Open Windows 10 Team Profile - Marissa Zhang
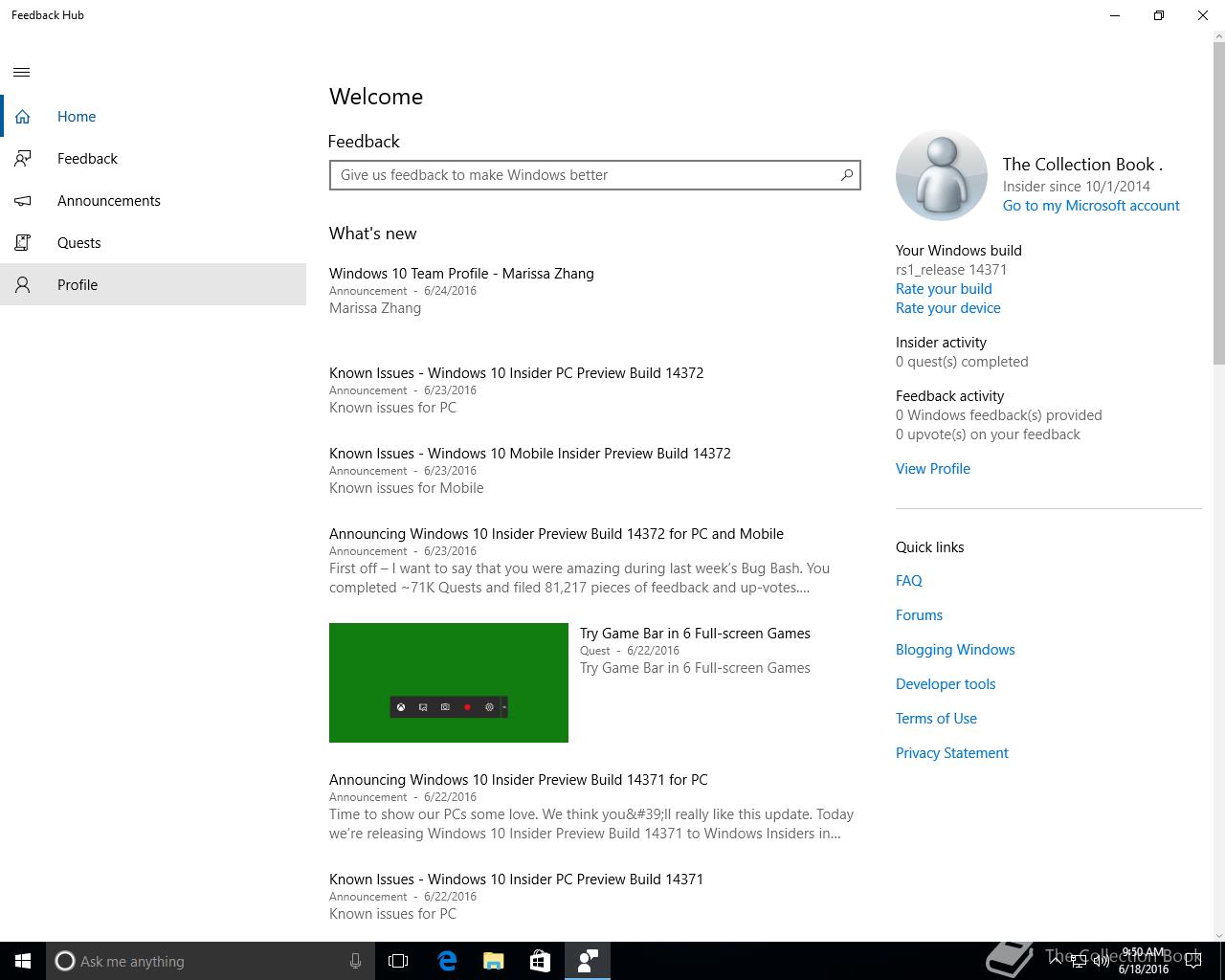Screen dimensions: 1225x980 pos(461,274)
